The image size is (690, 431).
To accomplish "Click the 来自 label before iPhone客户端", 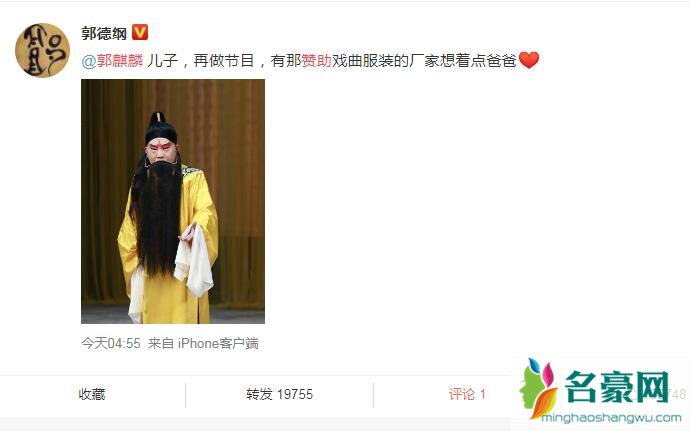I will (x=161, y=343).
